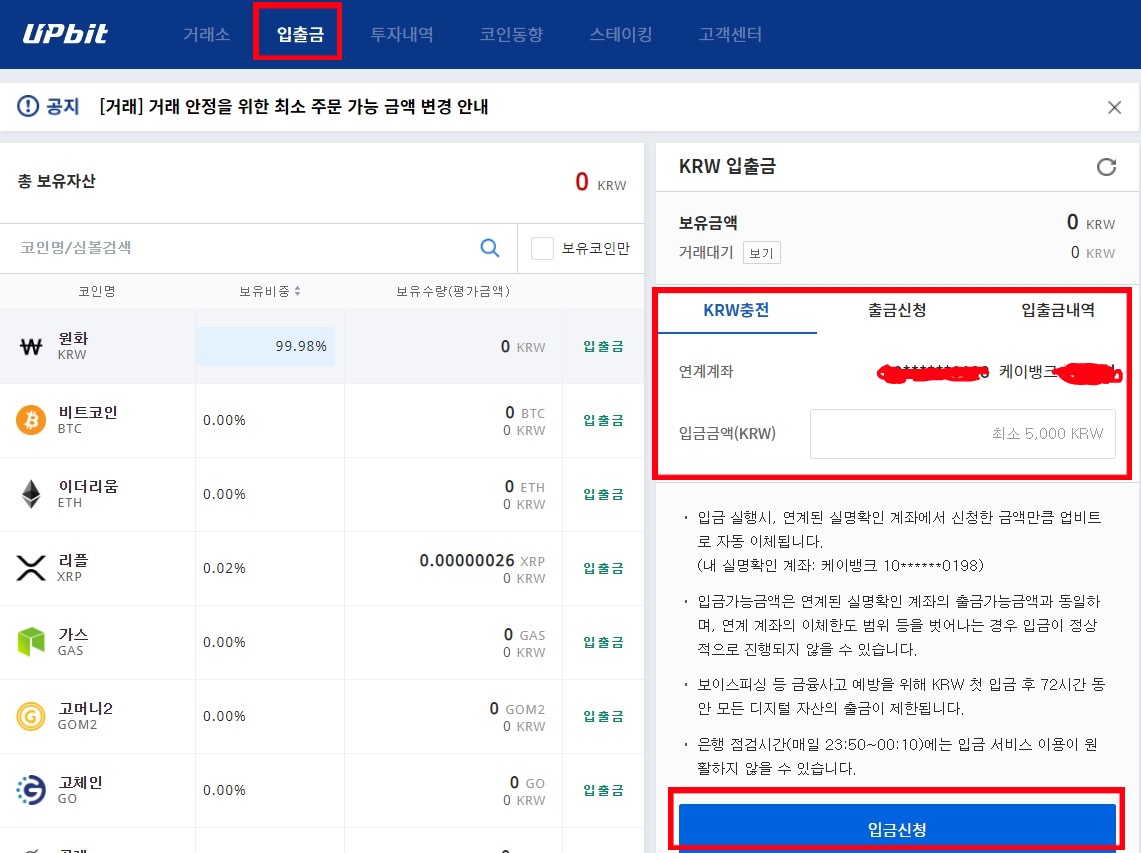
Task: Click the 연계계좌 label
Action: (706, 371)
